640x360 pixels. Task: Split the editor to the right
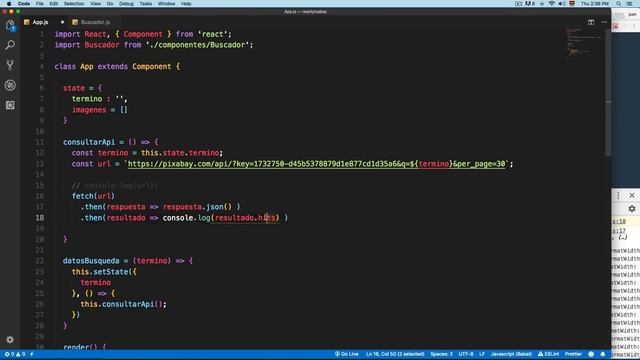(591, 22)
